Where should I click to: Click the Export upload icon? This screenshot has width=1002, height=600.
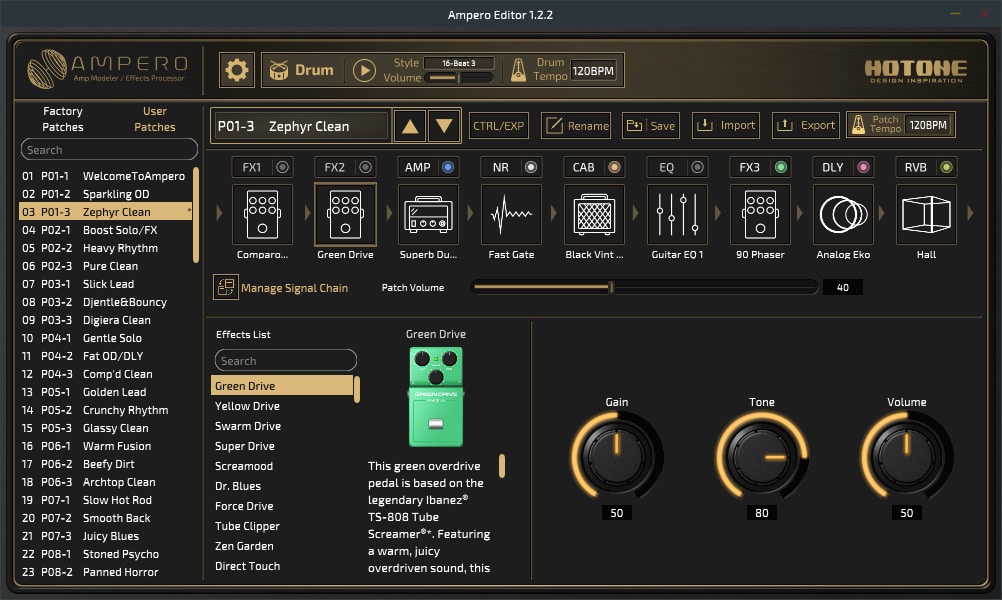785,125
